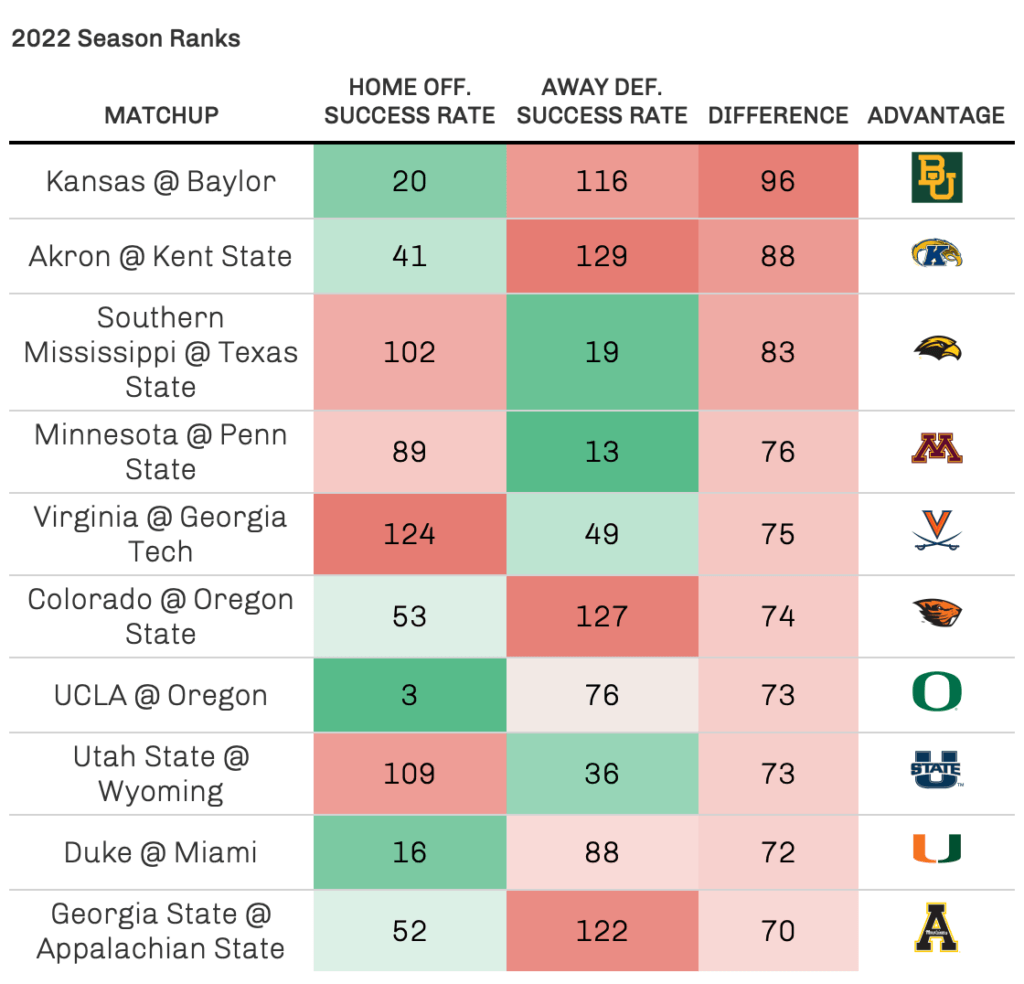Click the Miami Hurricanes U logo

click(x=936, y=851)
